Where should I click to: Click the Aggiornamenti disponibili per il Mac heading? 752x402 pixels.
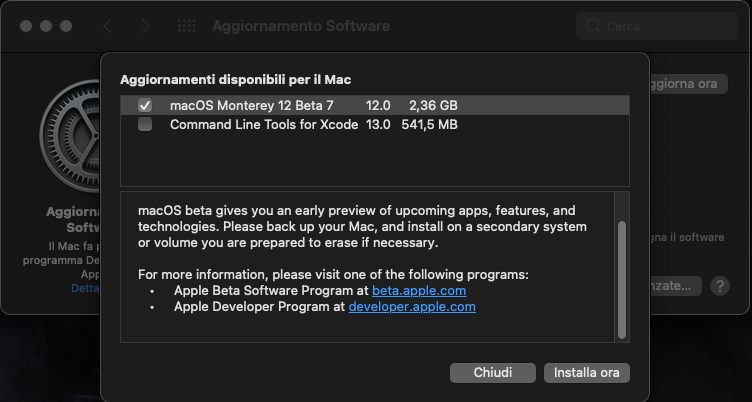[235, 80]
